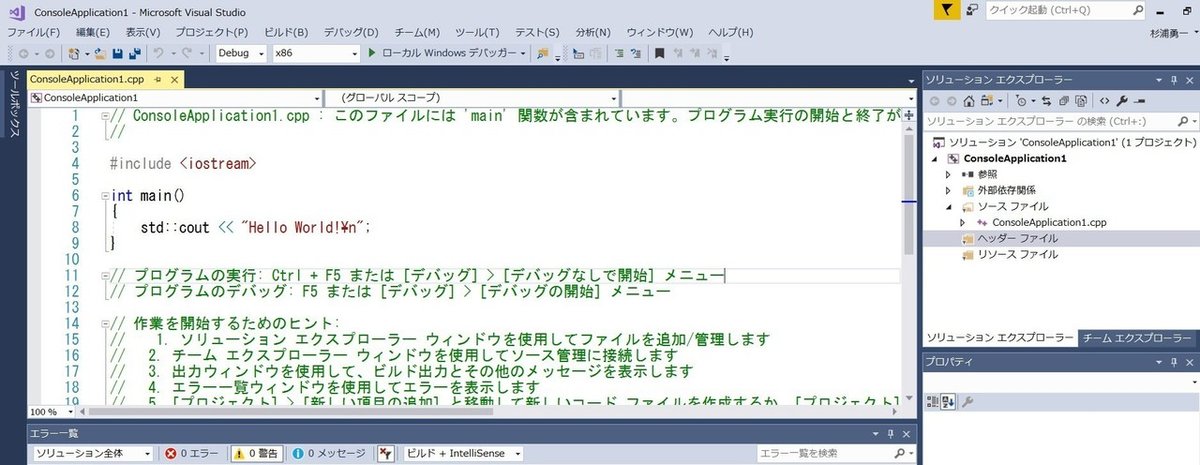Toggle the 0 警告 filter button
Viewport: 1200px width, 465px height.
[257, 453]
